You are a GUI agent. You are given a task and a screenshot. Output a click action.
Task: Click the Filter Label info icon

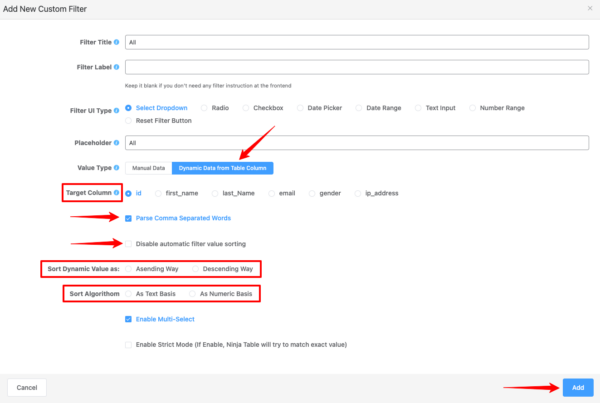116,67
